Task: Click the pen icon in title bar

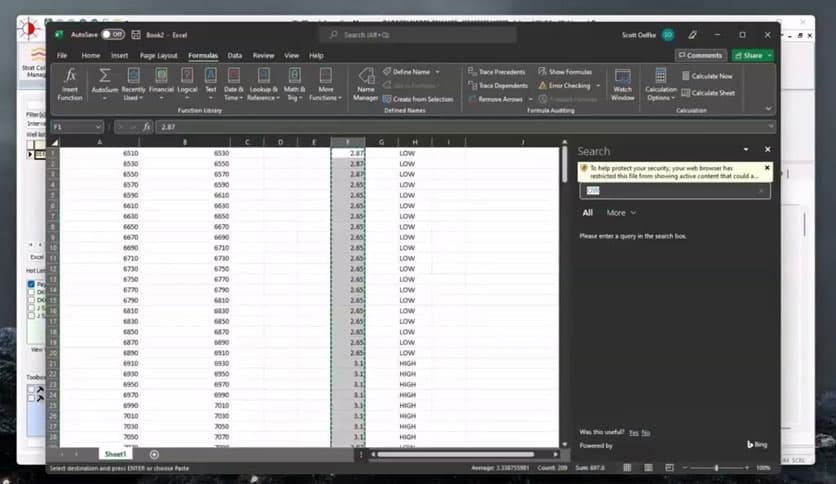Action: [692, 35]
